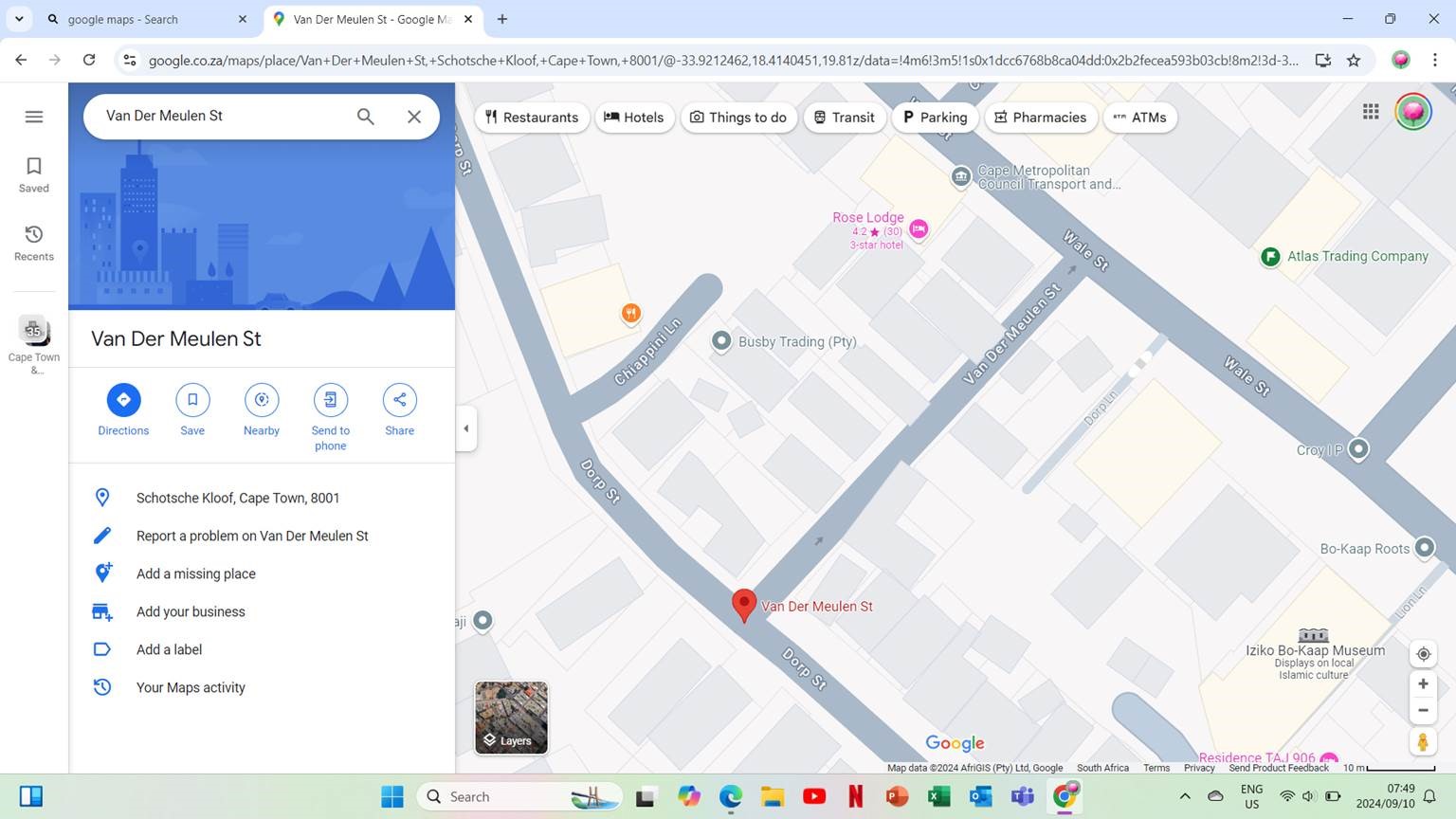The height and width of the screenshot is (819, 1456).
Task: Select Busby Trading (Pty) marker
Action: (721, 341)
